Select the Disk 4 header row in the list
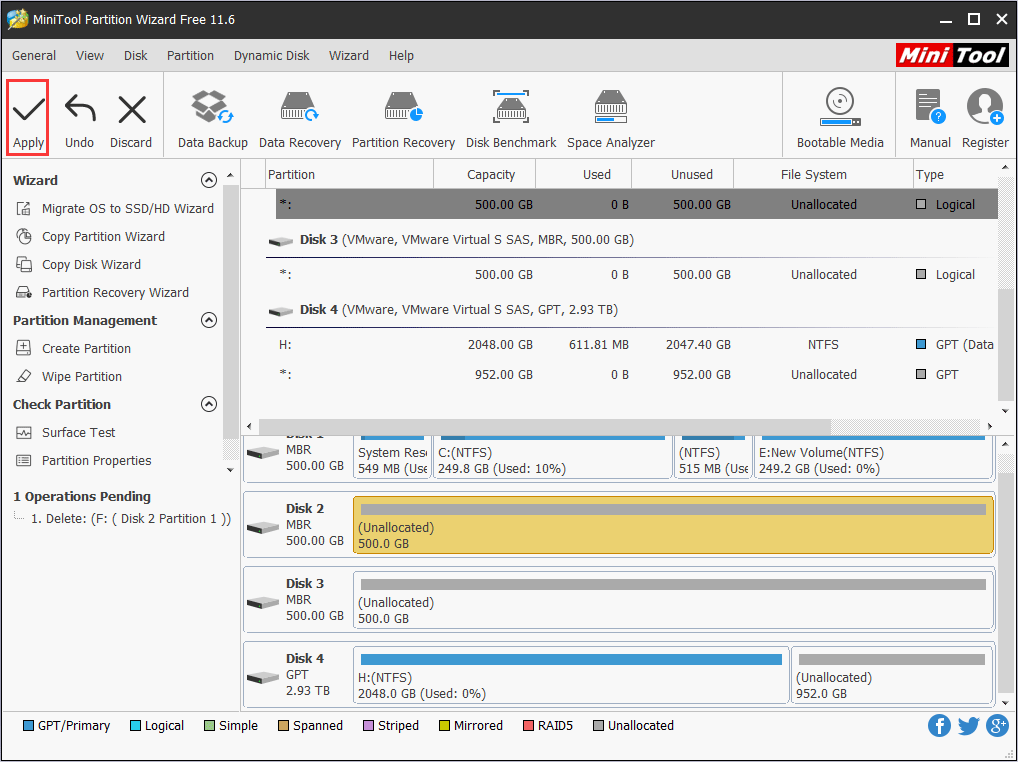 click(x=632, y=310)
